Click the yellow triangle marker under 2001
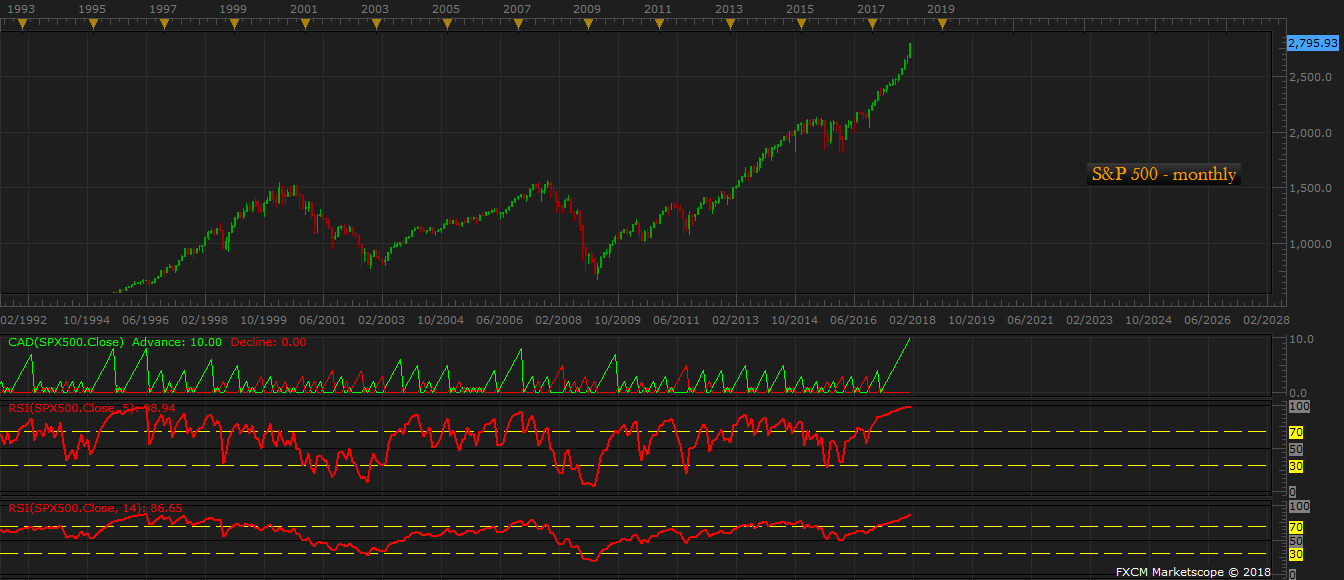The image size is (1344, 580). point(305,25)
